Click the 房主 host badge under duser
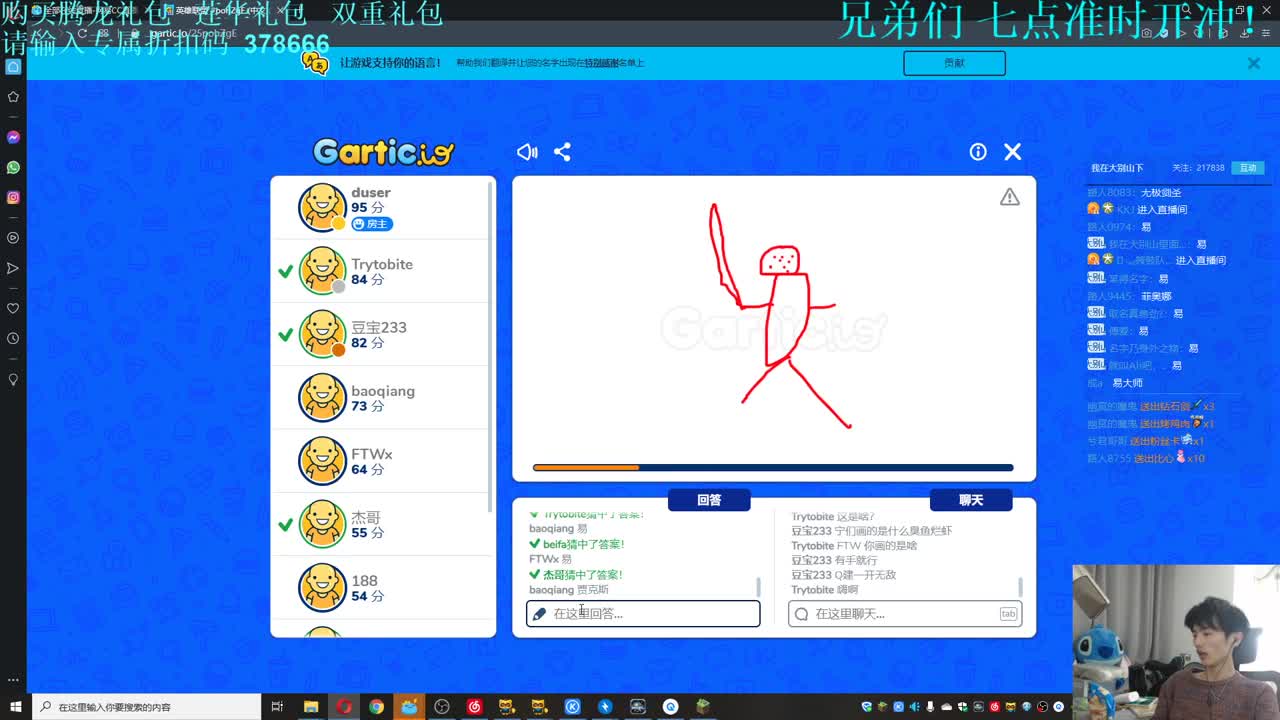Viewport: 1280px width, 720px height. 372,224
